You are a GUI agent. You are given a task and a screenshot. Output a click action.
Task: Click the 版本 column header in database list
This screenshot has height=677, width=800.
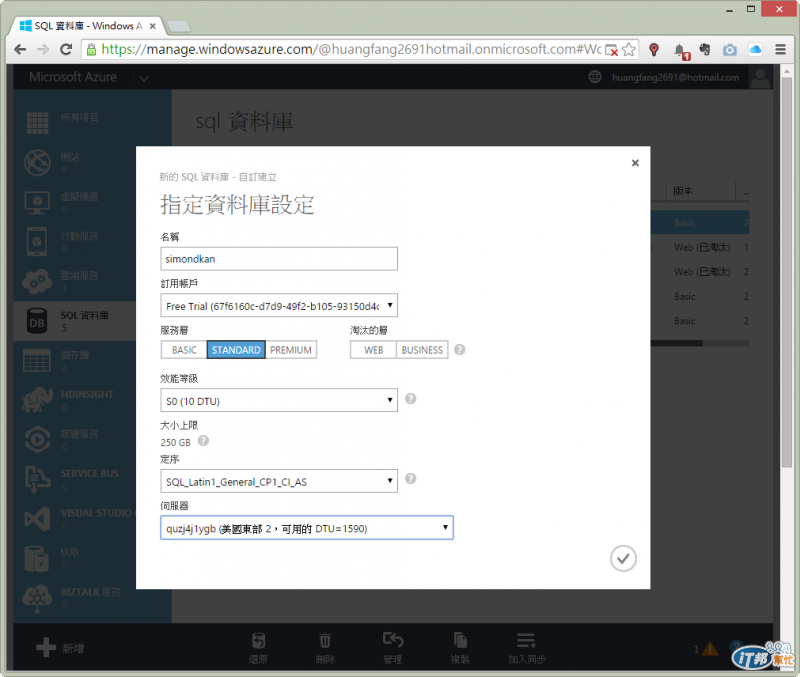[x=683, y=191]
